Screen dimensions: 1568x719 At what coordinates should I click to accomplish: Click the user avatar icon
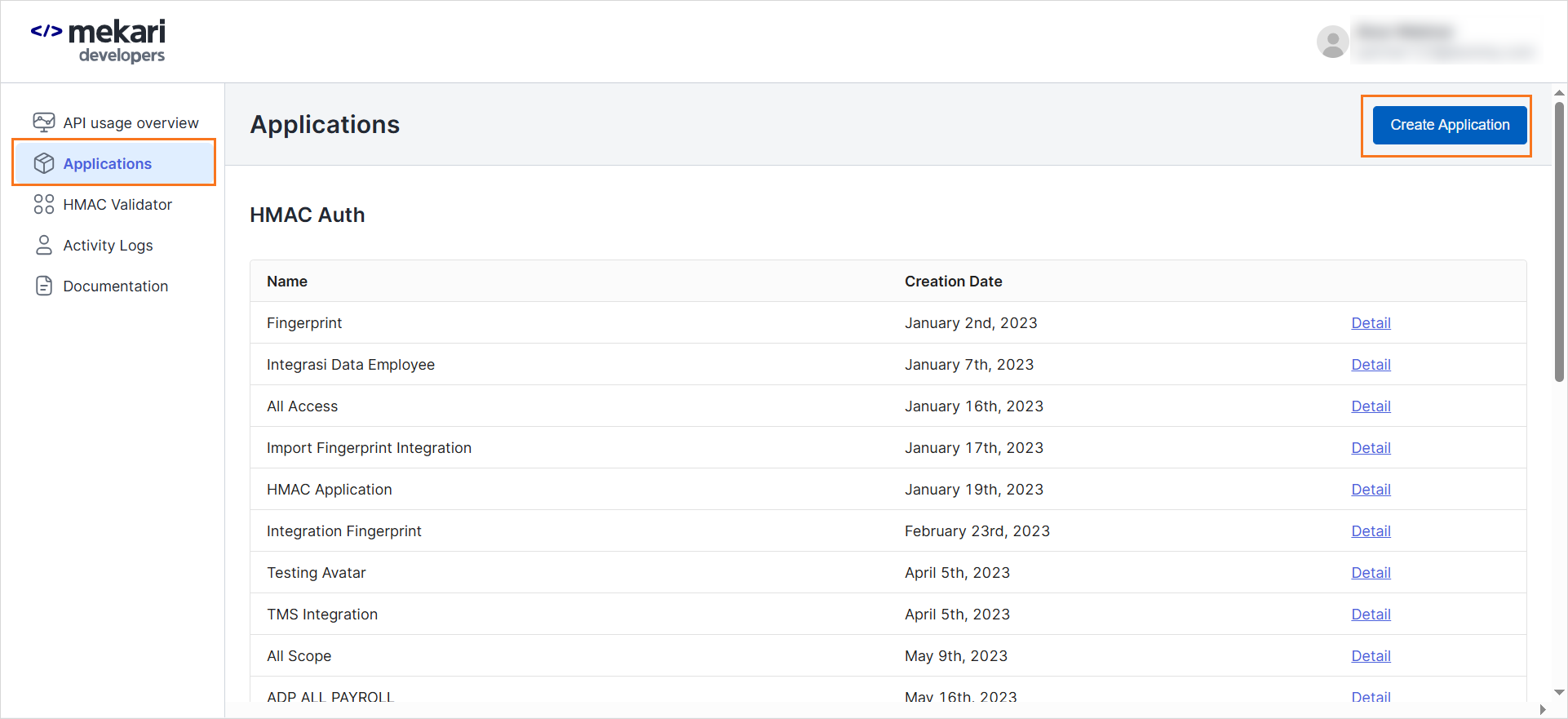click(x=1332, y=42)
